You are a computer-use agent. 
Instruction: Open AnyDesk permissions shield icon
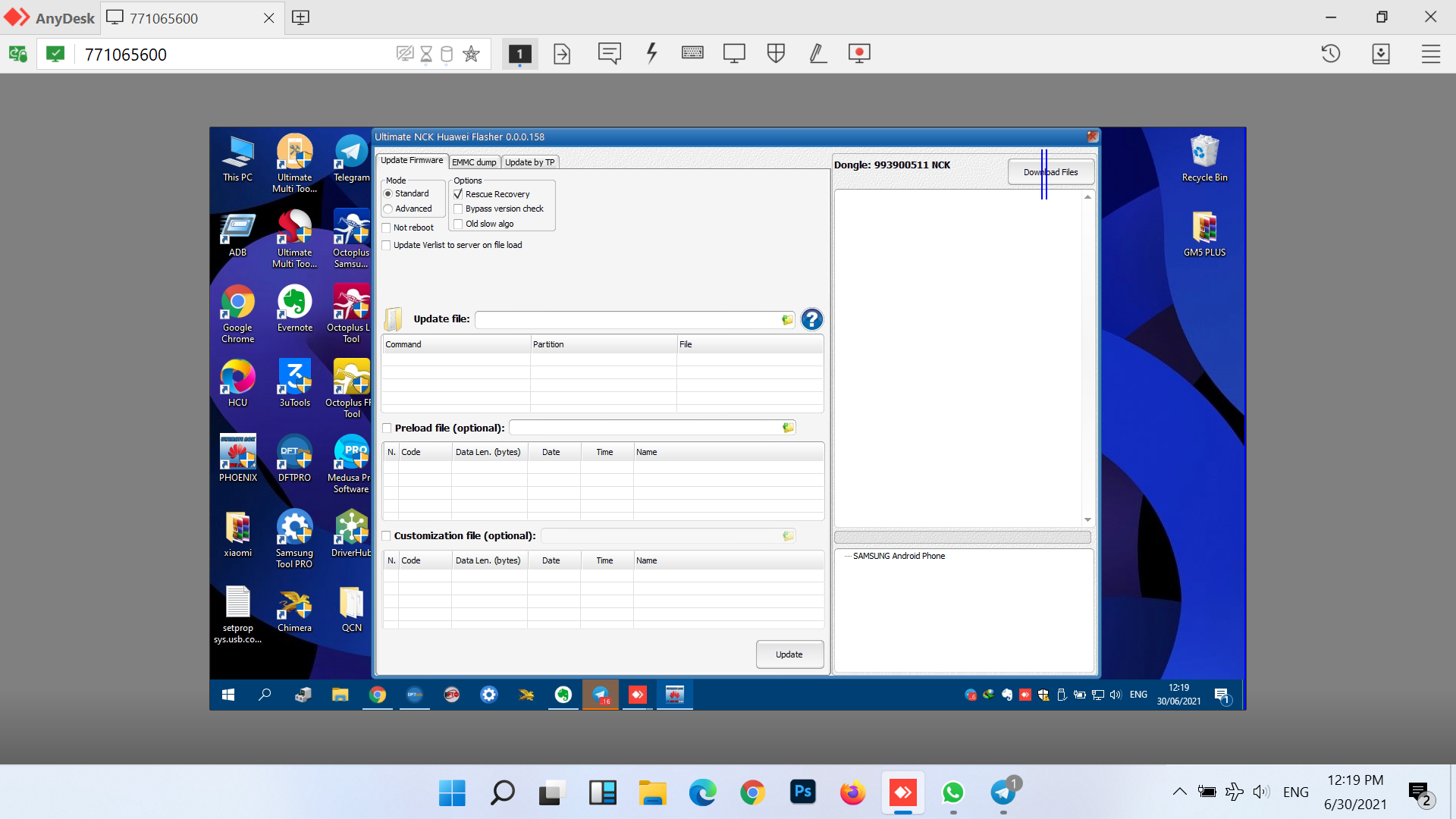[x=776, y=53]
